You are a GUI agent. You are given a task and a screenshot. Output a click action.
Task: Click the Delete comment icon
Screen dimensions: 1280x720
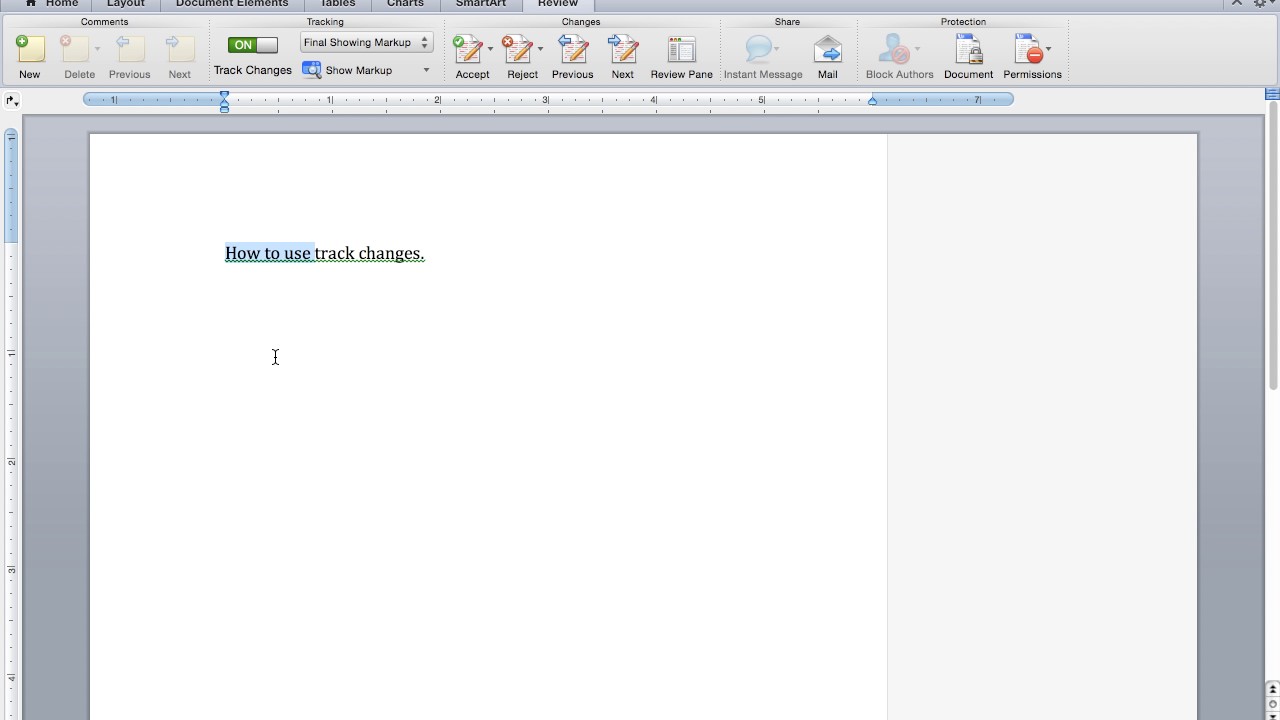(x=74, y=49)
